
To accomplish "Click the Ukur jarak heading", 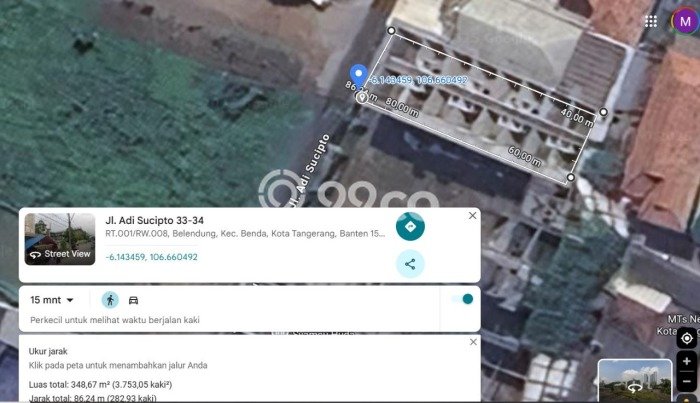I will [48, 352].
